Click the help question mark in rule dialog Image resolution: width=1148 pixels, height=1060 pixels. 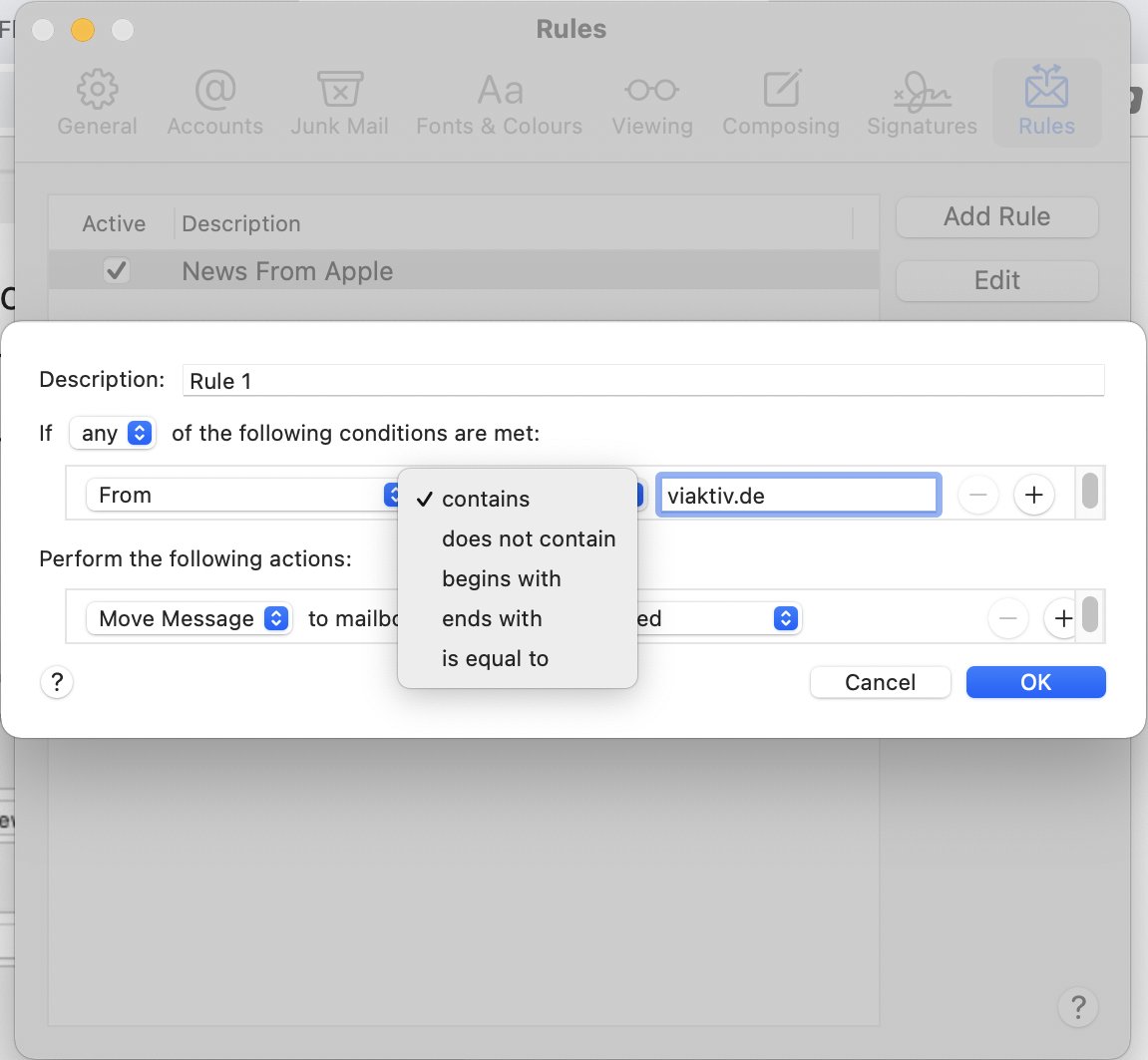57,682
